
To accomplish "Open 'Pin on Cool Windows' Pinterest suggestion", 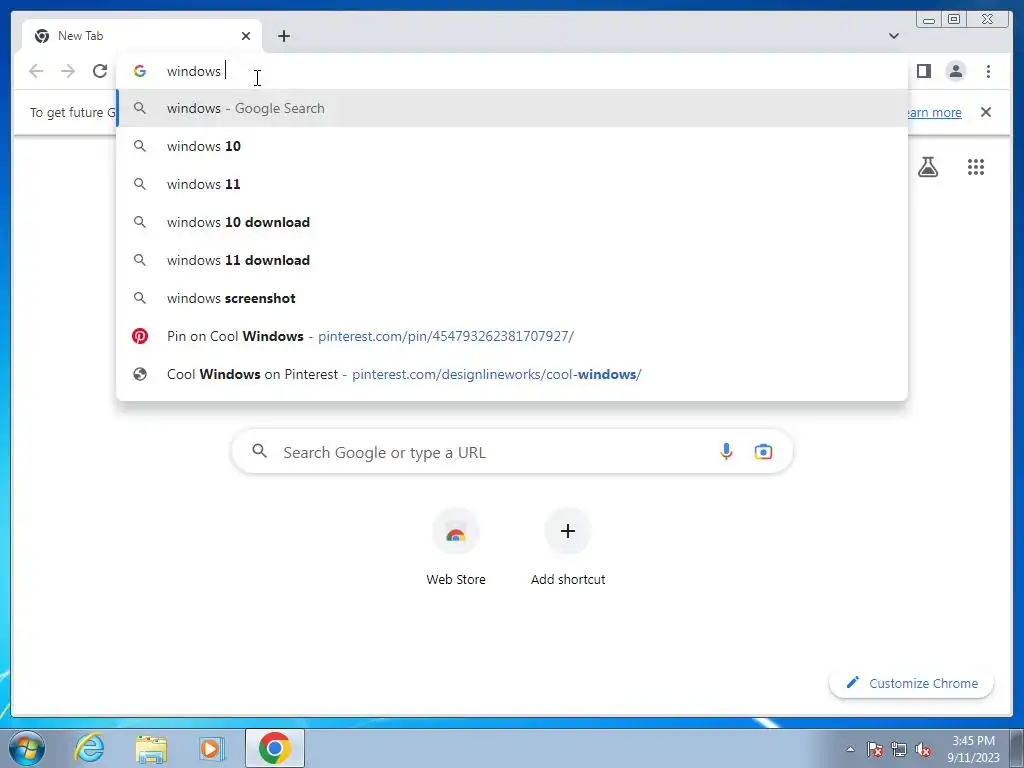I will [x=512, y=336].
